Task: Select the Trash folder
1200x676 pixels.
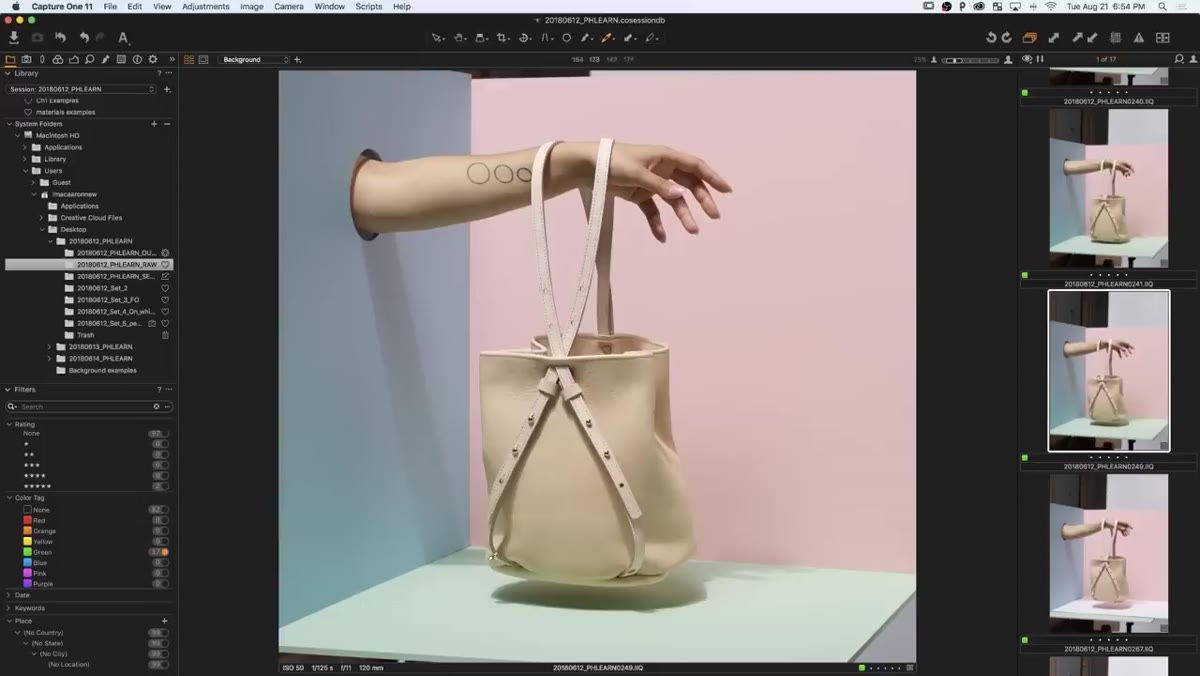Action: coord(88,335)
